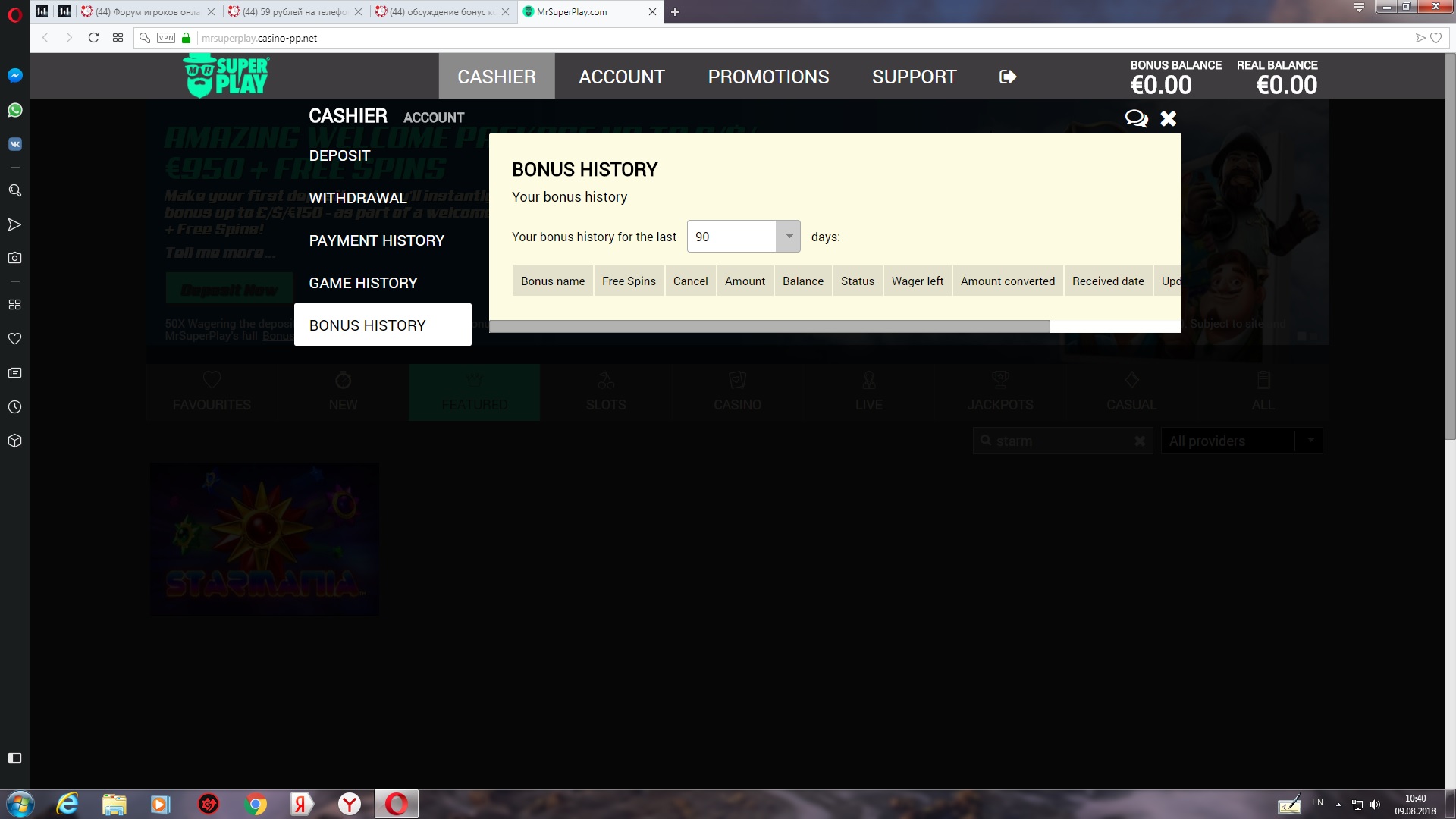Show hidden system tray icons arrow
Image resolution: width=1456 pixels, height=819 pixels.
[1338, 804]
